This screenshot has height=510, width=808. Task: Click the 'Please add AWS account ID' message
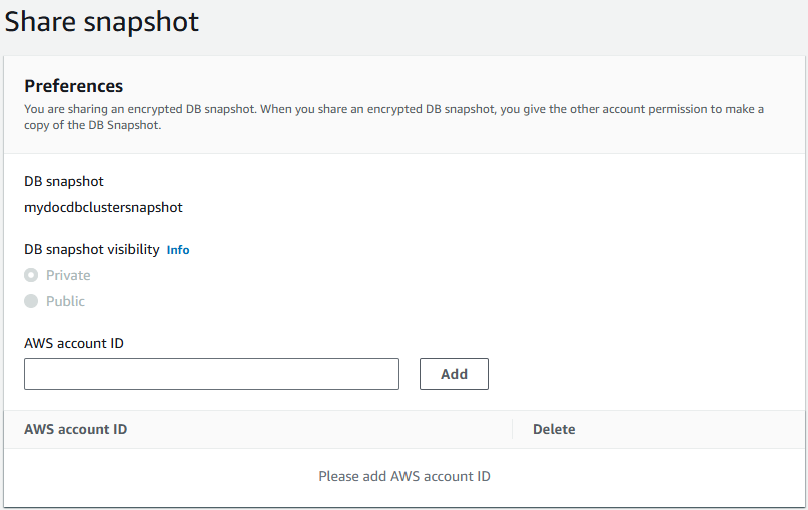coord(404,476)
